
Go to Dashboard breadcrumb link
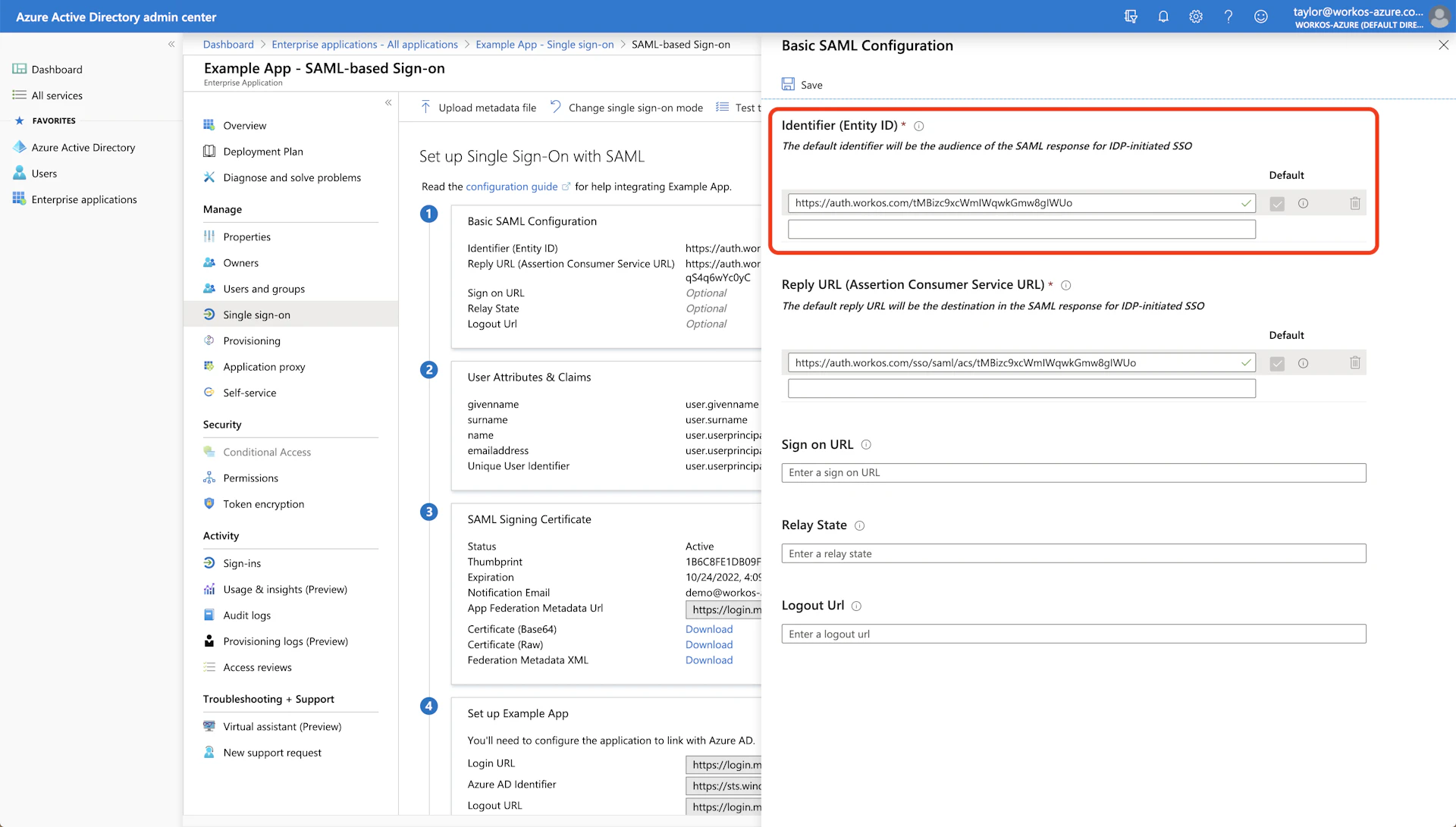228,45
